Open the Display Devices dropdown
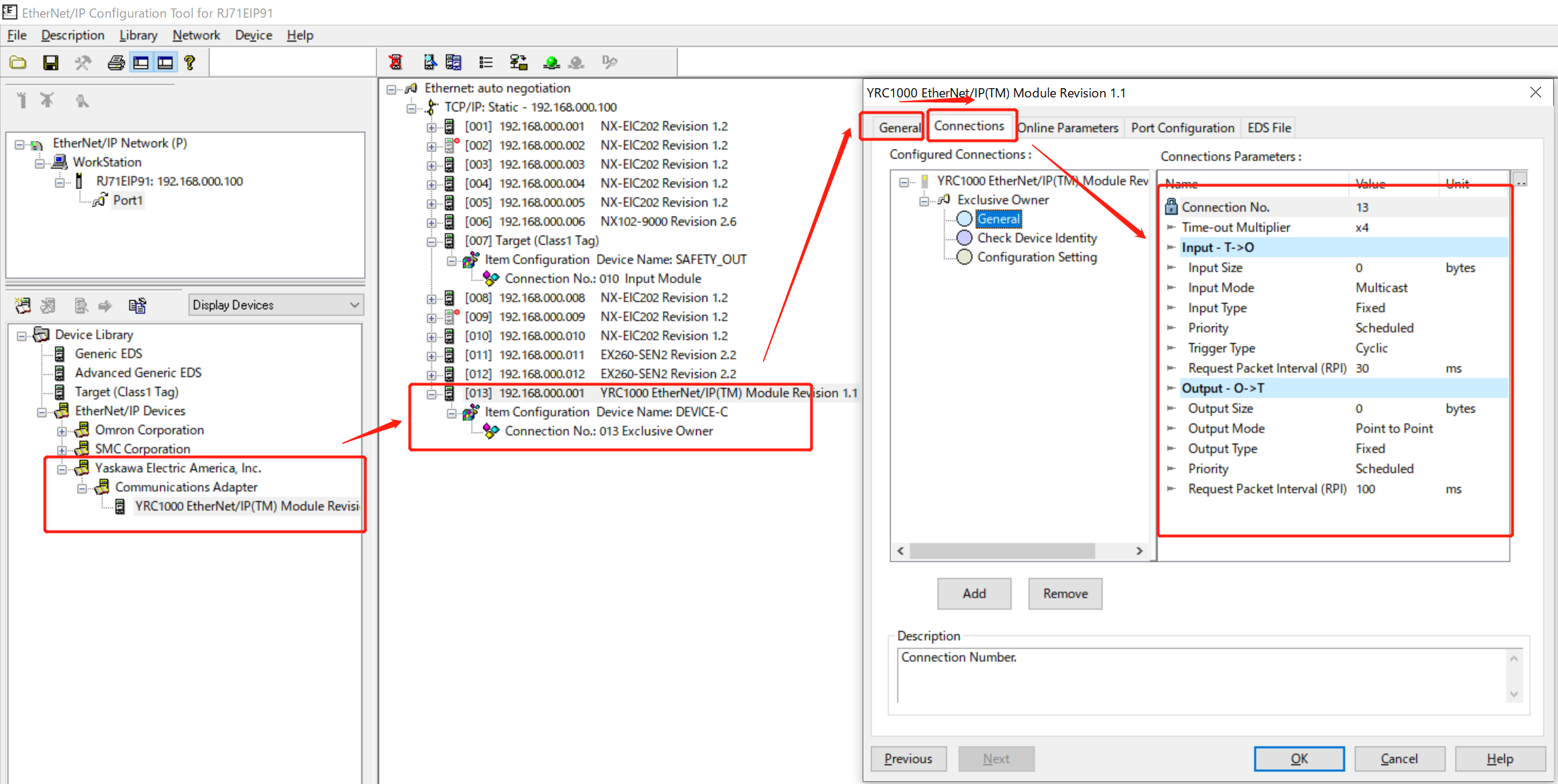The image size is (1558, 784). 276,305
